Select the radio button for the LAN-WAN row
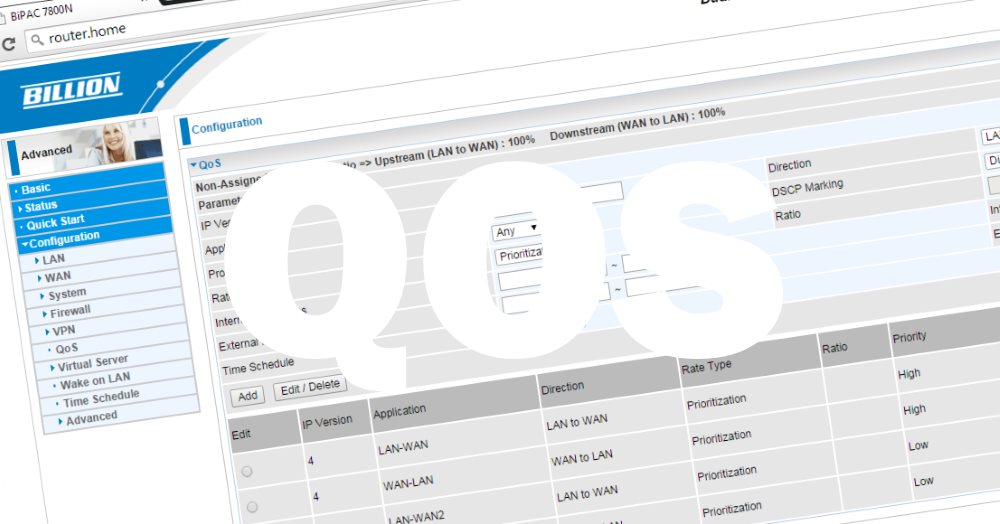This screenshot has width=1000, height=524. point(247,471)
